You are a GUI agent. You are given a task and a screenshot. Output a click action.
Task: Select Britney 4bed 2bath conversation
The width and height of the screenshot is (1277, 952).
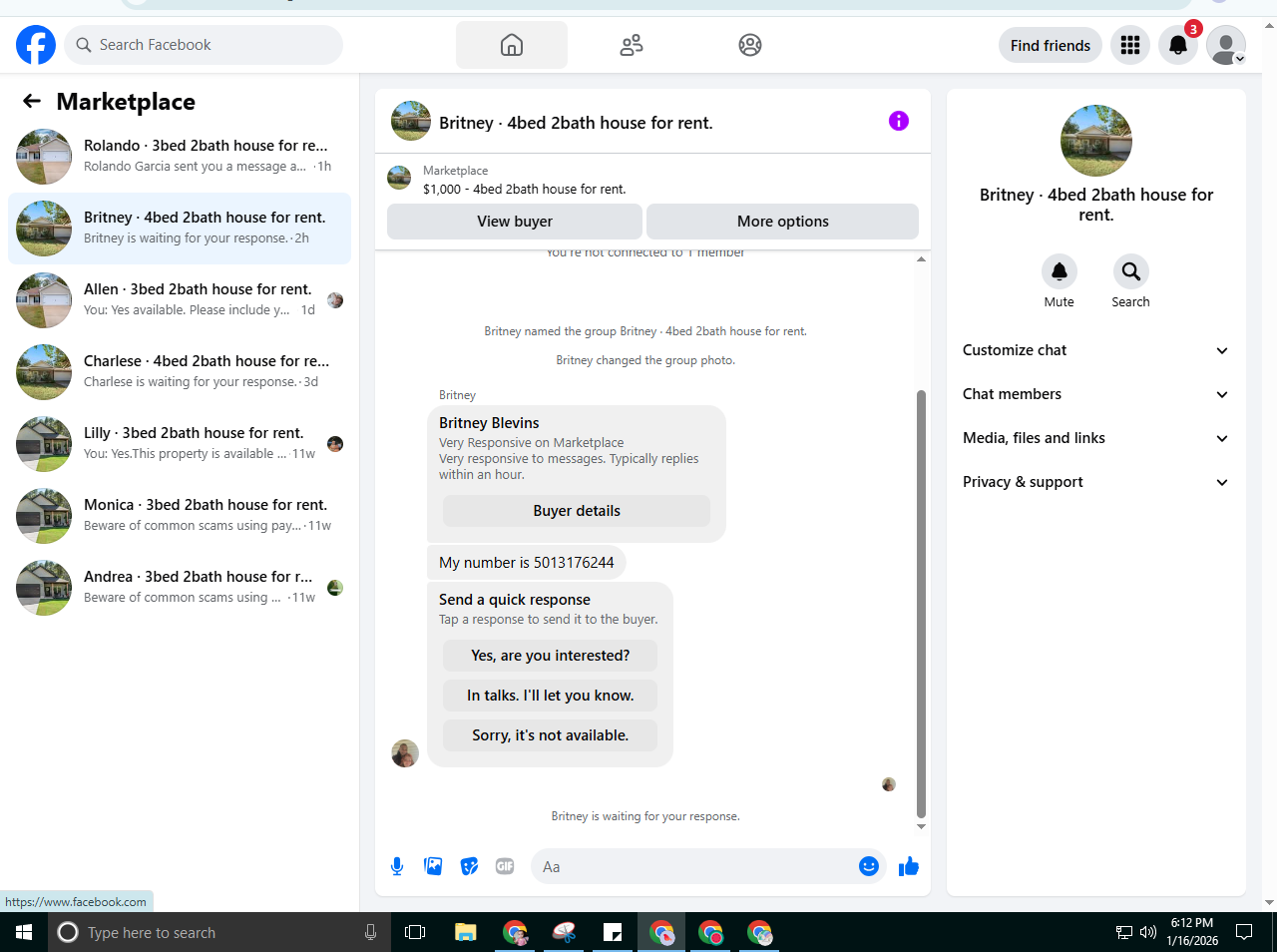pos(180,229)
